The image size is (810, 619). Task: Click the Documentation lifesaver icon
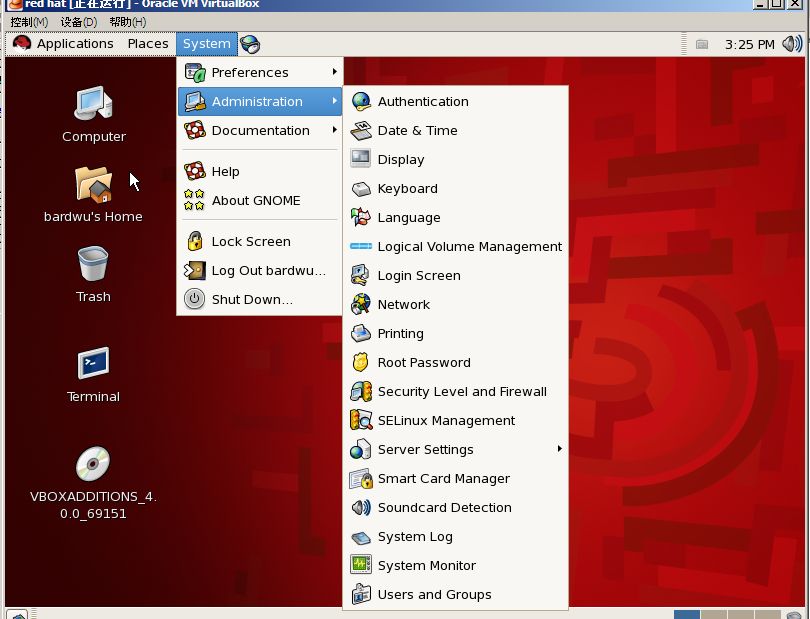pyautogui.click(x=195, y=130)
